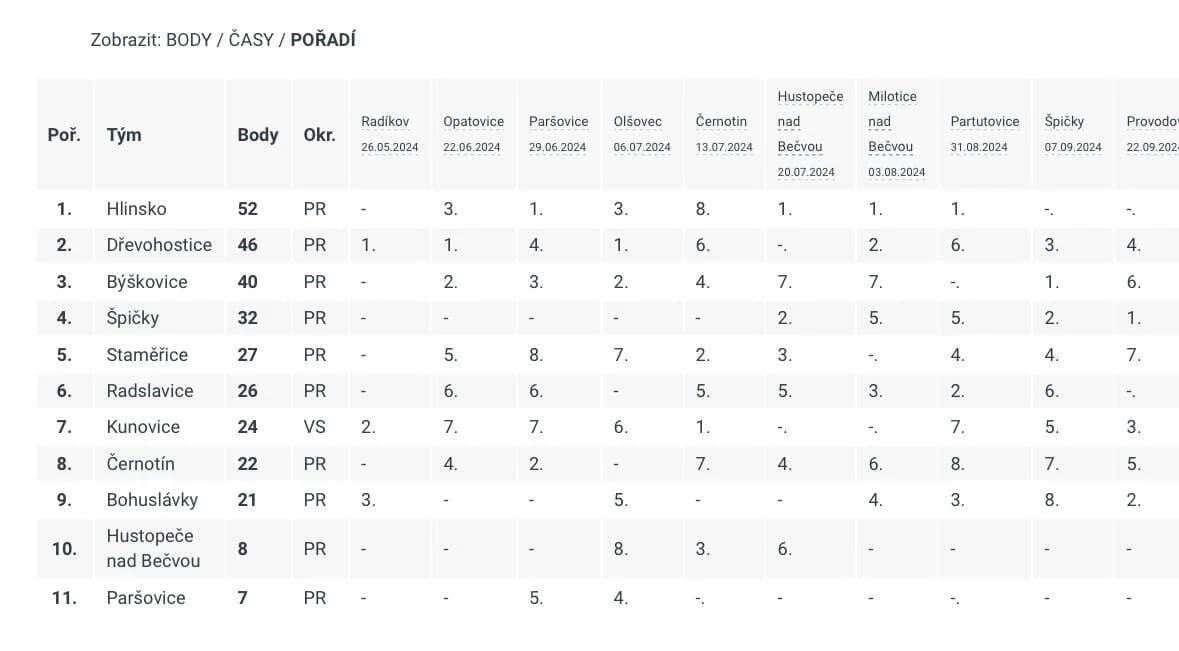Click the Partutovice column header
This screenshot has width=1179, height=651.
984,122
